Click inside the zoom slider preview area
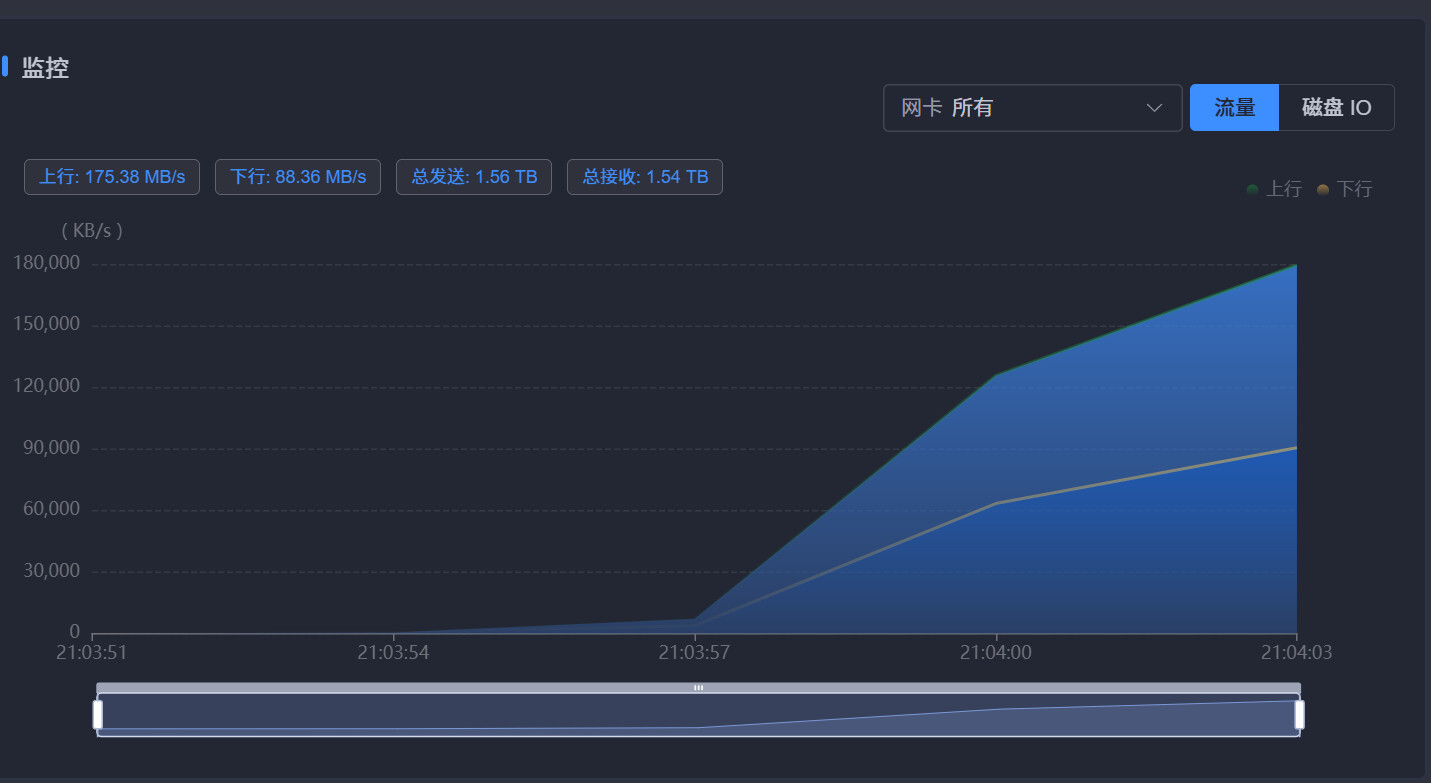Screen dimensions: 1431x783 pyautogui.click(x=500, y=715)
